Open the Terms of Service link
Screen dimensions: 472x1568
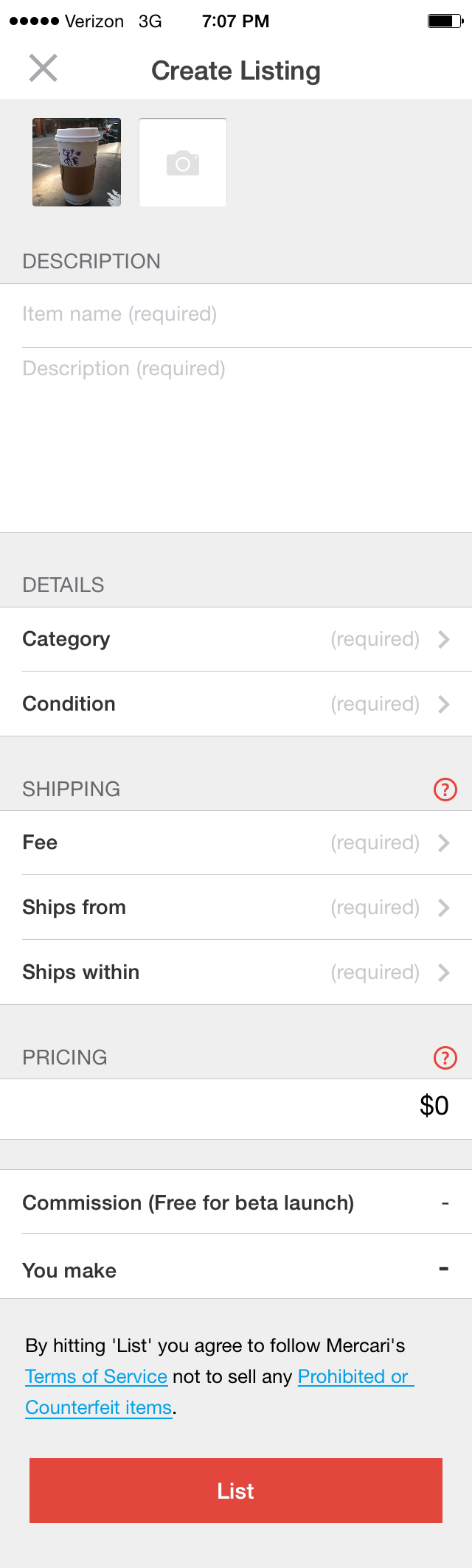click(x=97, y=1376)
